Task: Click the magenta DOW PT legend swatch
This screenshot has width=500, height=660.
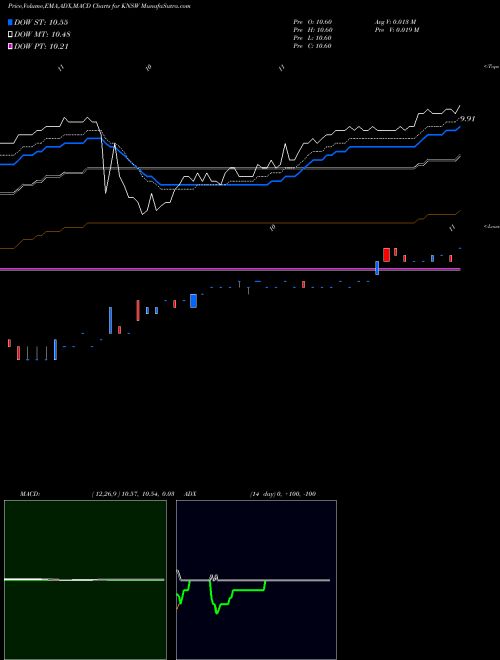Action: [x=10, y=46]
